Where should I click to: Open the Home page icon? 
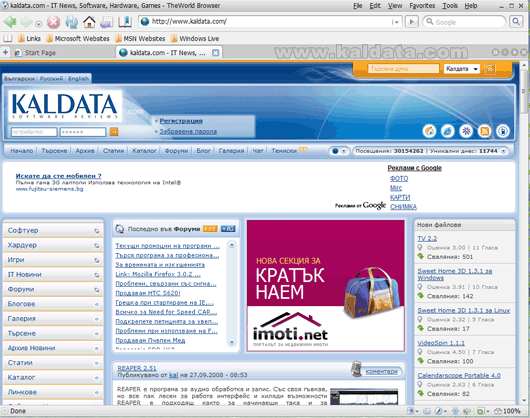[x=89, y=22]
